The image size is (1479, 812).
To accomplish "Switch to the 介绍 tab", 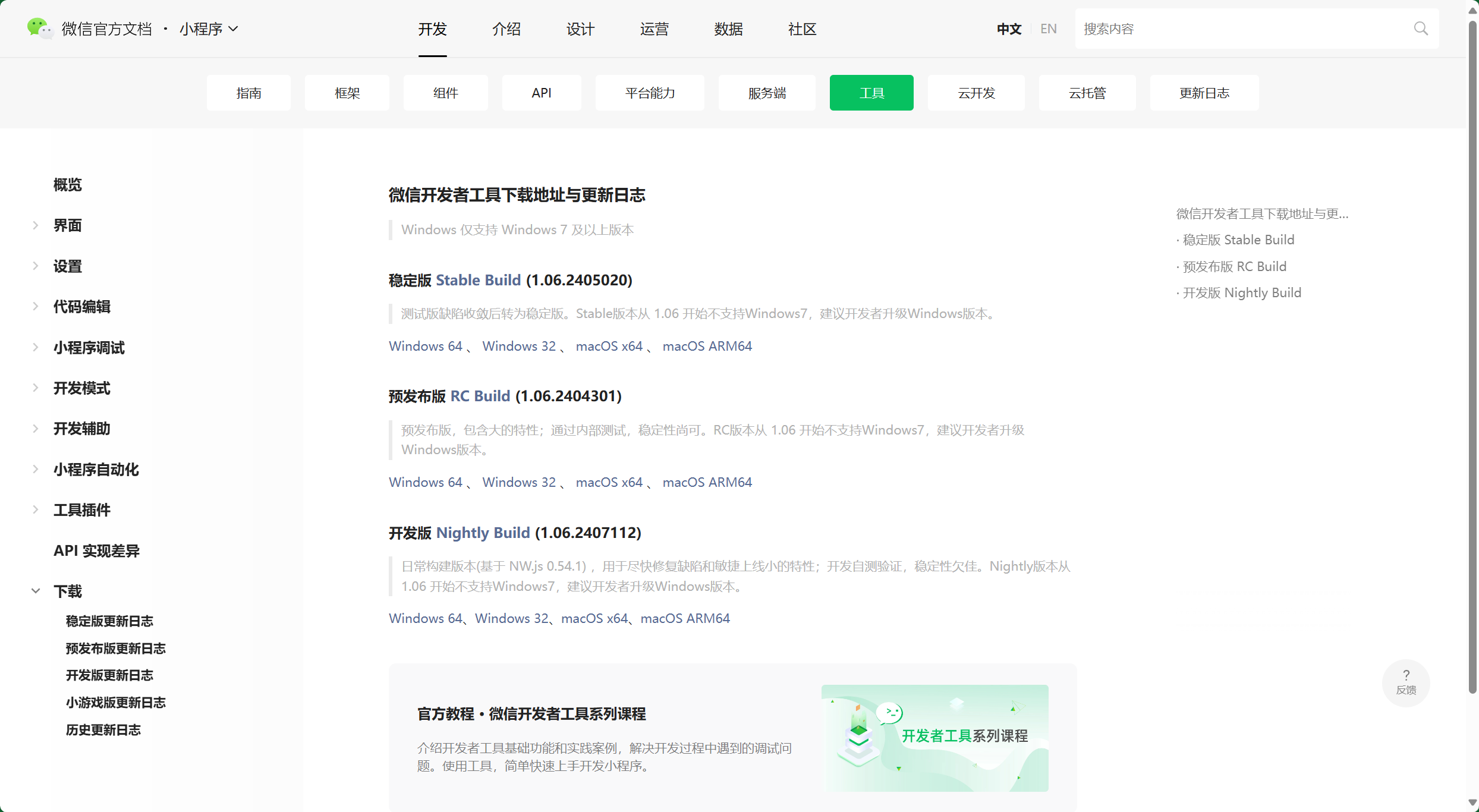I will [x=506, y=29].
